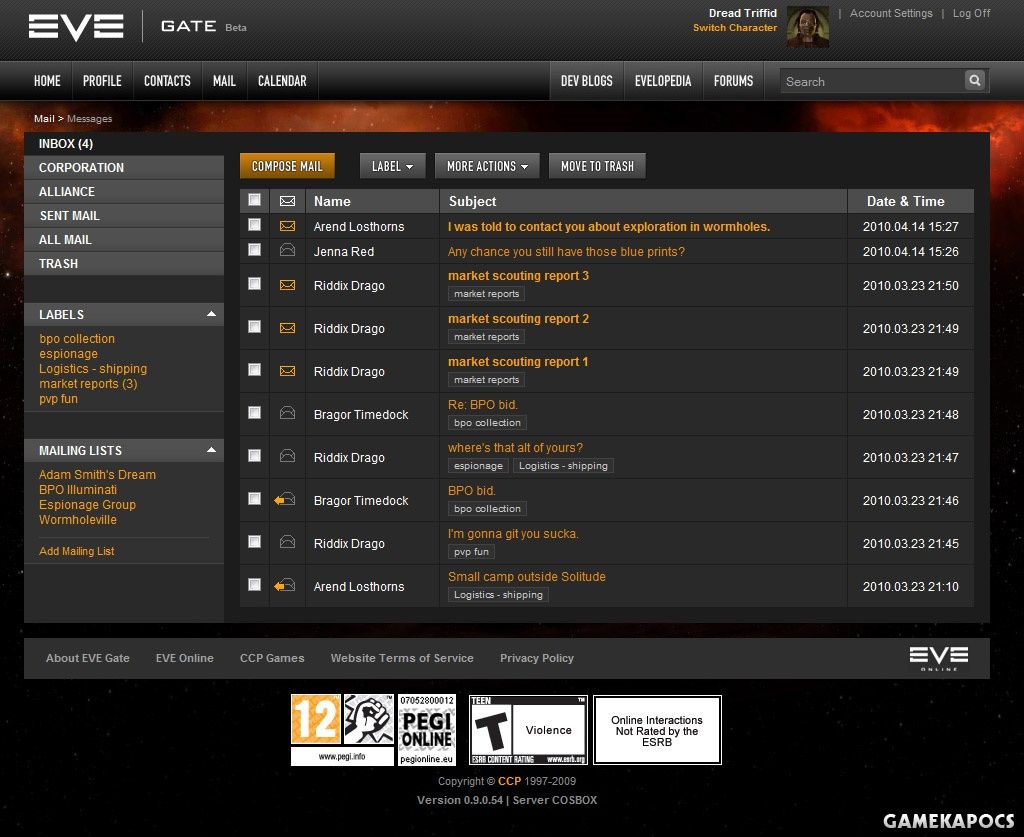Check the Small camp outside Solitude checkbox

255,585
